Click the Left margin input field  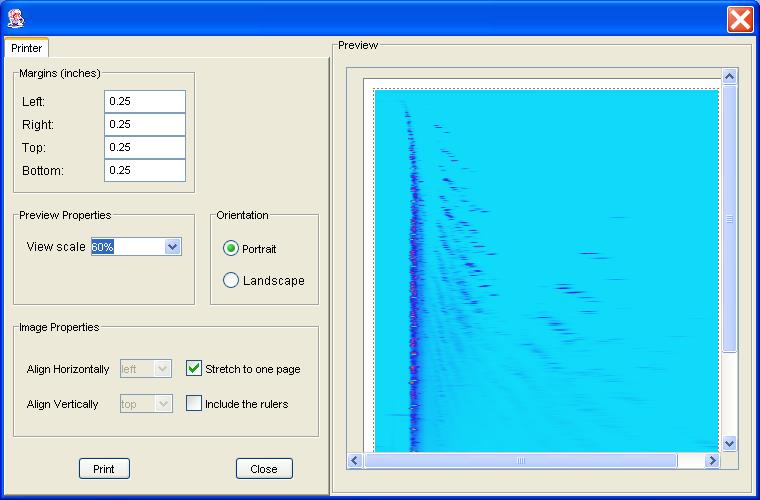coord(145,101)
